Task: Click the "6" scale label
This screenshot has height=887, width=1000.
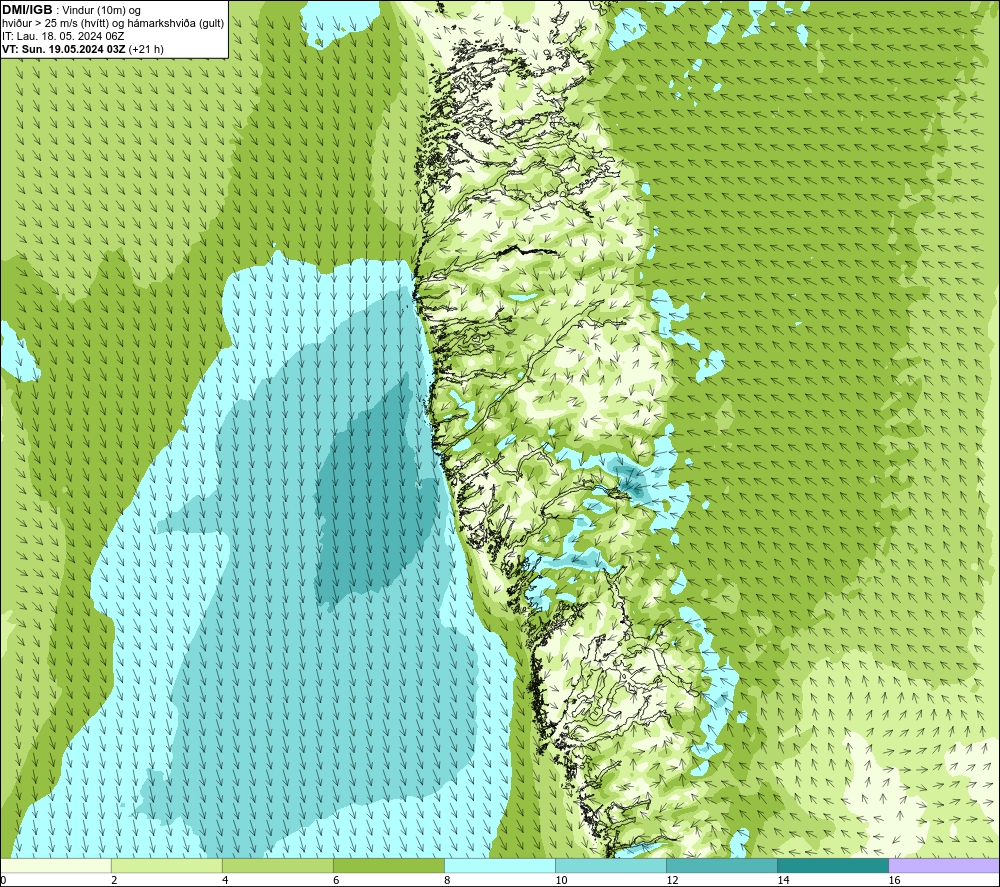Action: click(336, 880)
